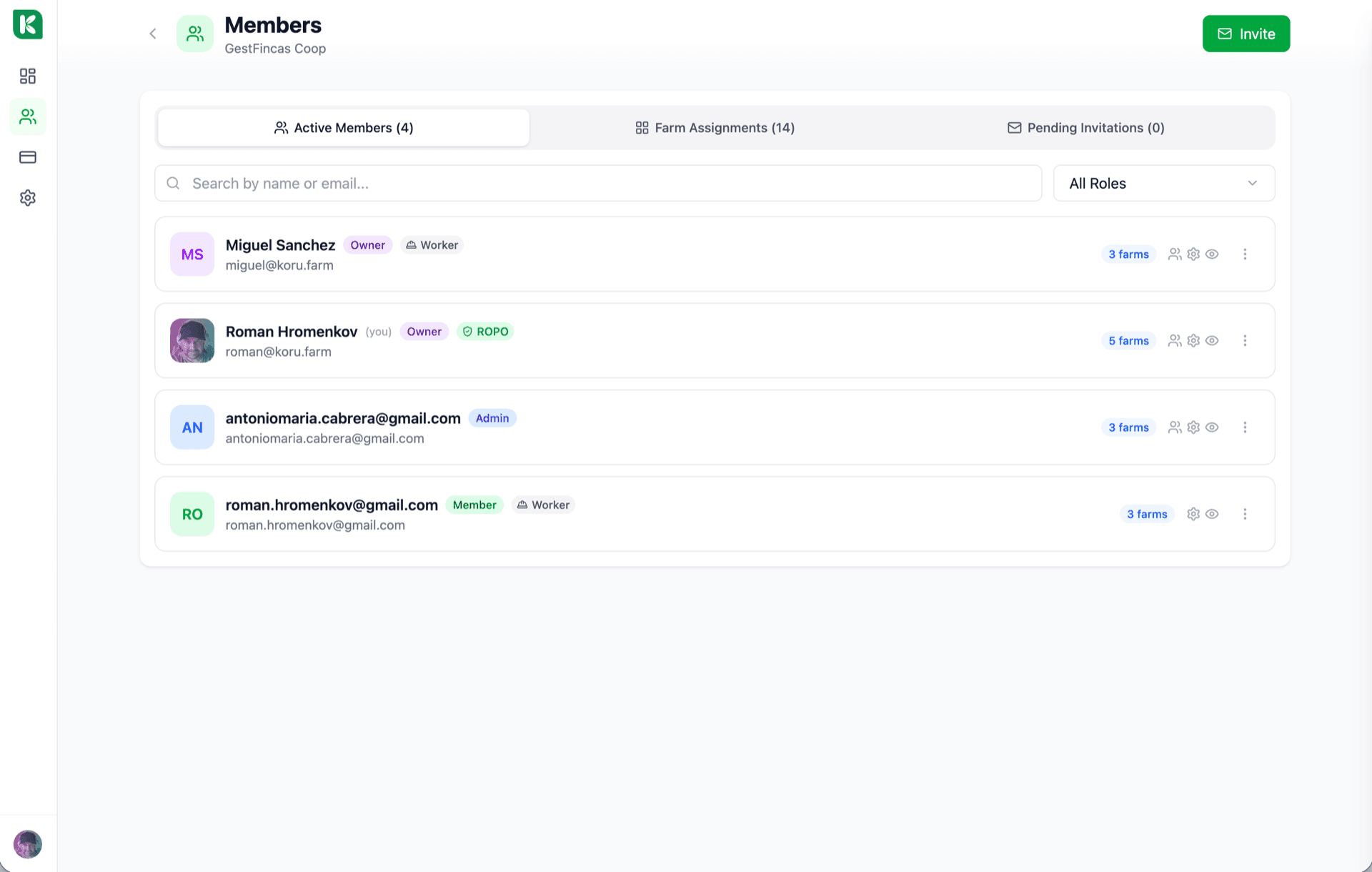Click the gear icon in Miguel Sanchez's row
Screen dimensions: 1372x872
click(x=1193, y=254)
